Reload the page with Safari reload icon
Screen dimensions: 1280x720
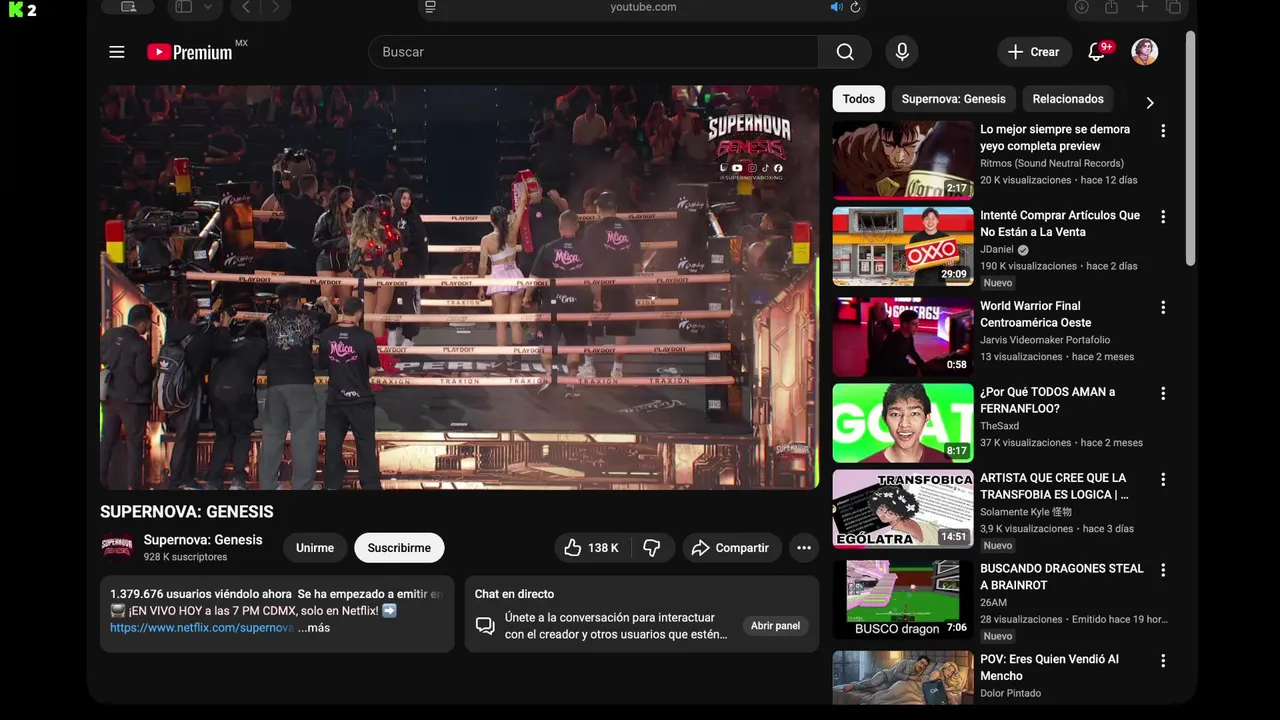(855, 7)
